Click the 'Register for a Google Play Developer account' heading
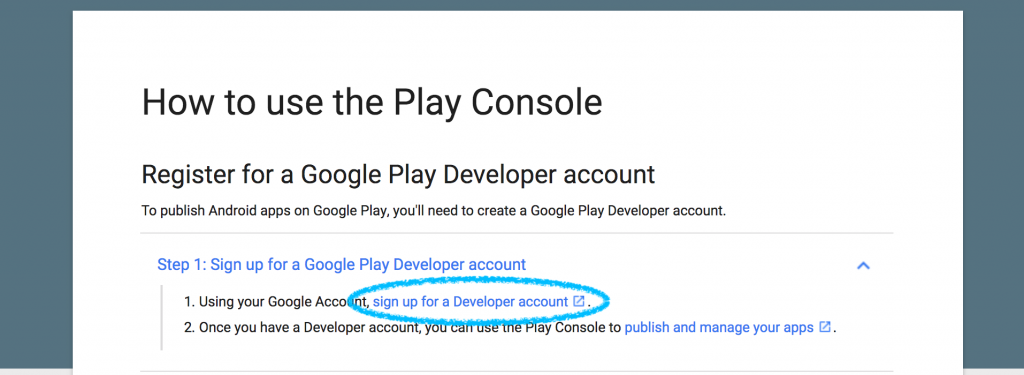This screenshot has width=1024, height=375. (398, 175)
